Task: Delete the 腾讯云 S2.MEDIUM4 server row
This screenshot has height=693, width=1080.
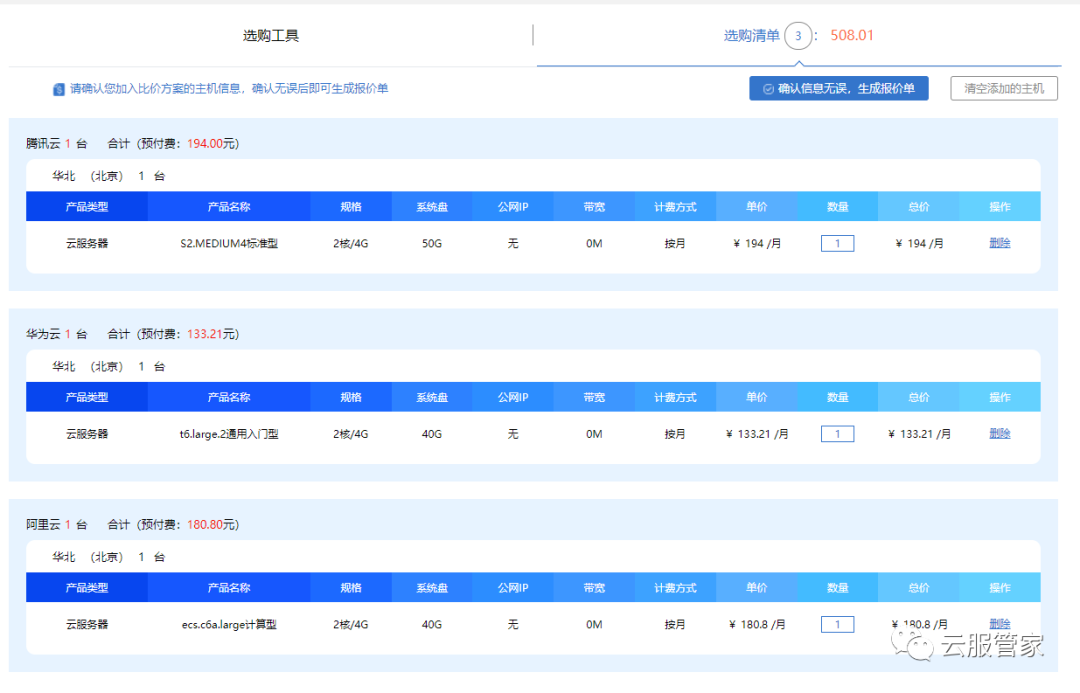Action: point(999,243)
